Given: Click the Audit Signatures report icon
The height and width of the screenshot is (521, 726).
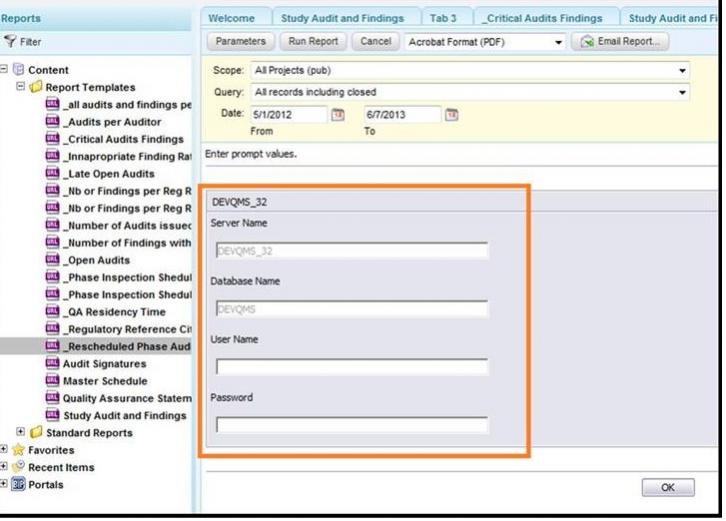Looking at the screenshot, I should (52, 363).
